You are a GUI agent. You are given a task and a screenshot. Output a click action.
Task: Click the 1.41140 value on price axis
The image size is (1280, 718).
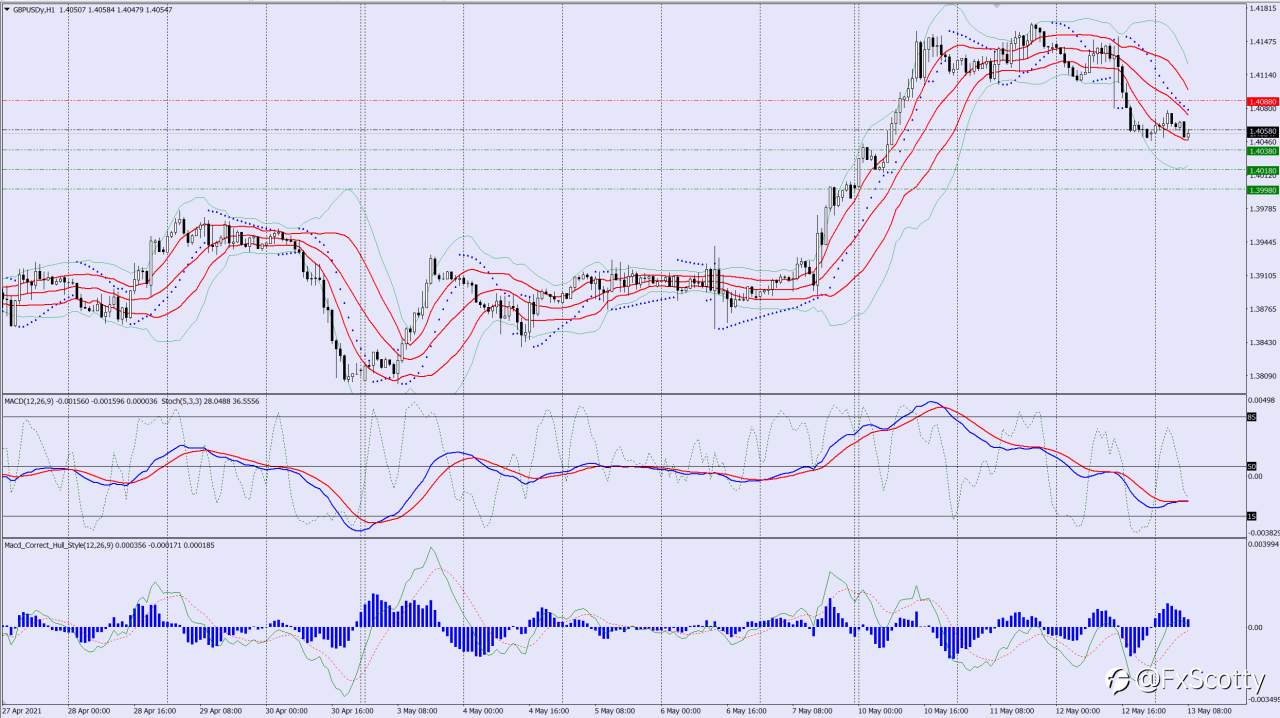pos(1261,75)
